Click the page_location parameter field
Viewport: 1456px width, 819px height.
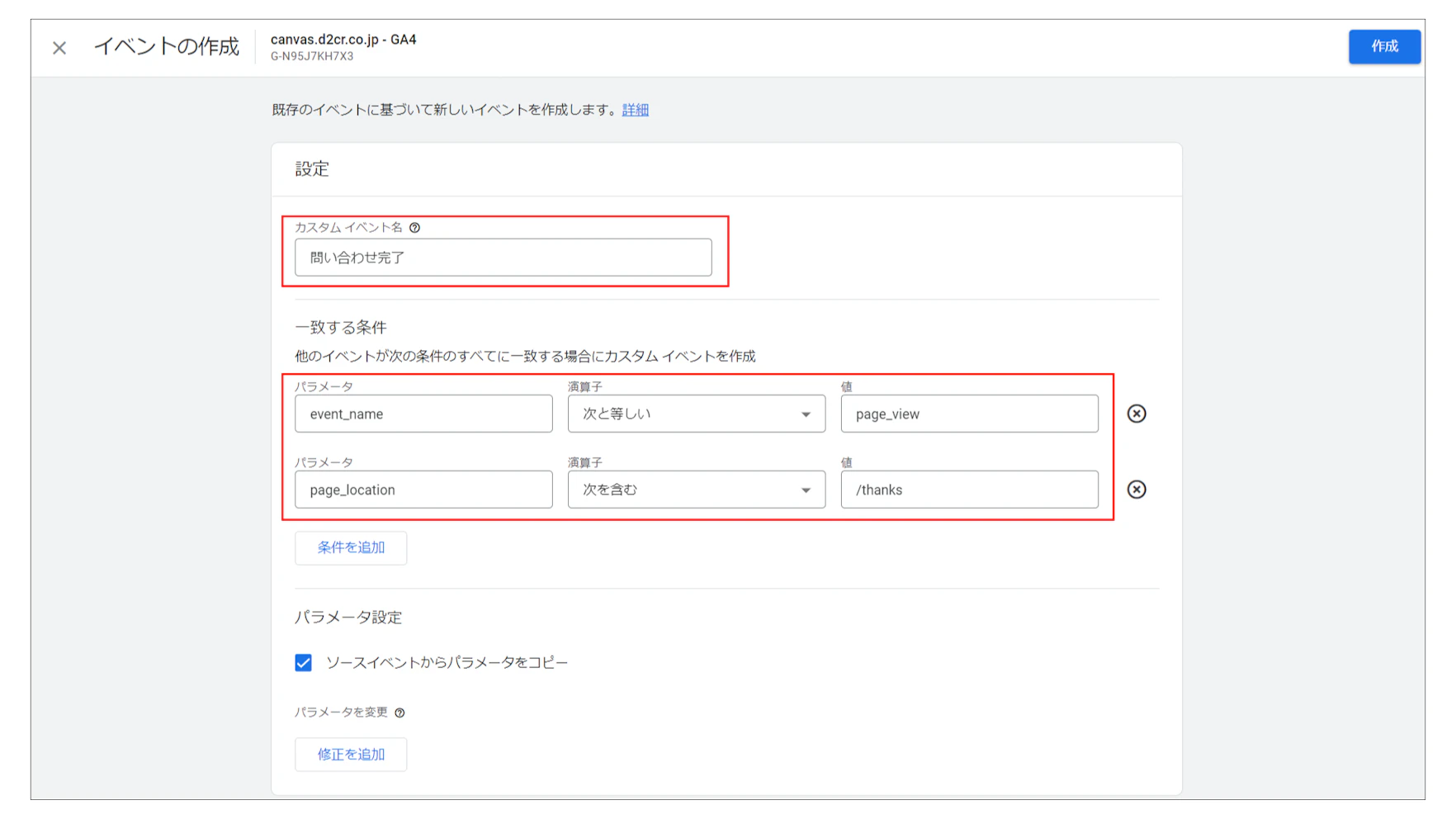[x=423, y=490]
